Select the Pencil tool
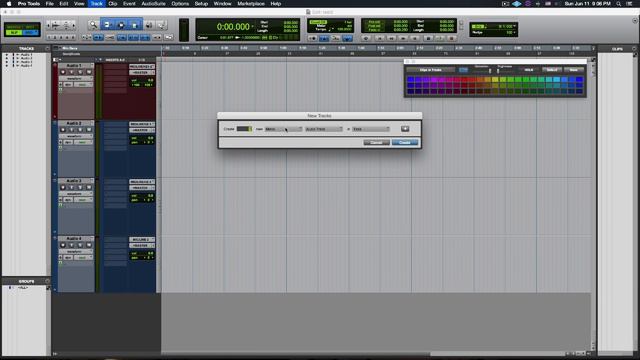640x360 pixels. [162, 25]
